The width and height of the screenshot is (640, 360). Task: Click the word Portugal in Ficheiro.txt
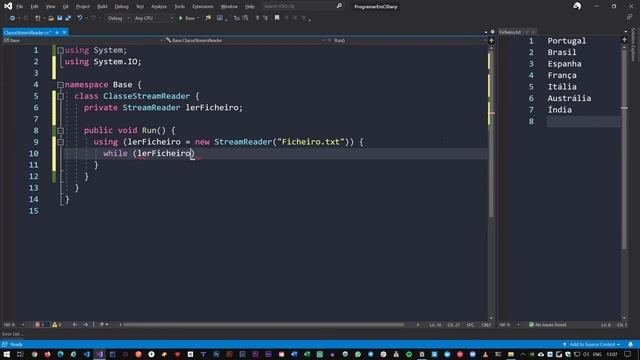click(567, 41)
